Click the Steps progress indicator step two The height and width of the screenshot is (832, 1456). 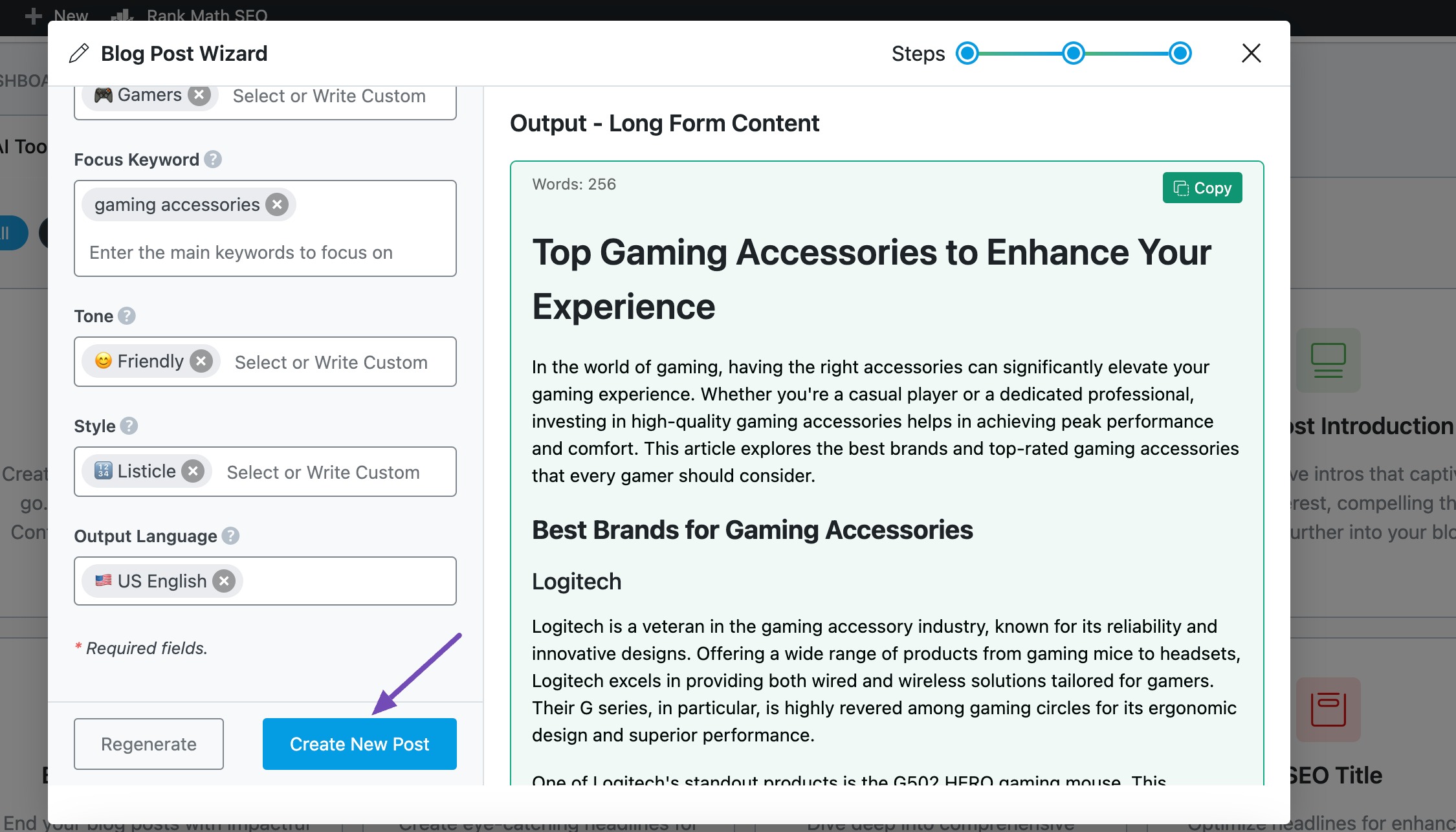click(x=1073, y=53)
